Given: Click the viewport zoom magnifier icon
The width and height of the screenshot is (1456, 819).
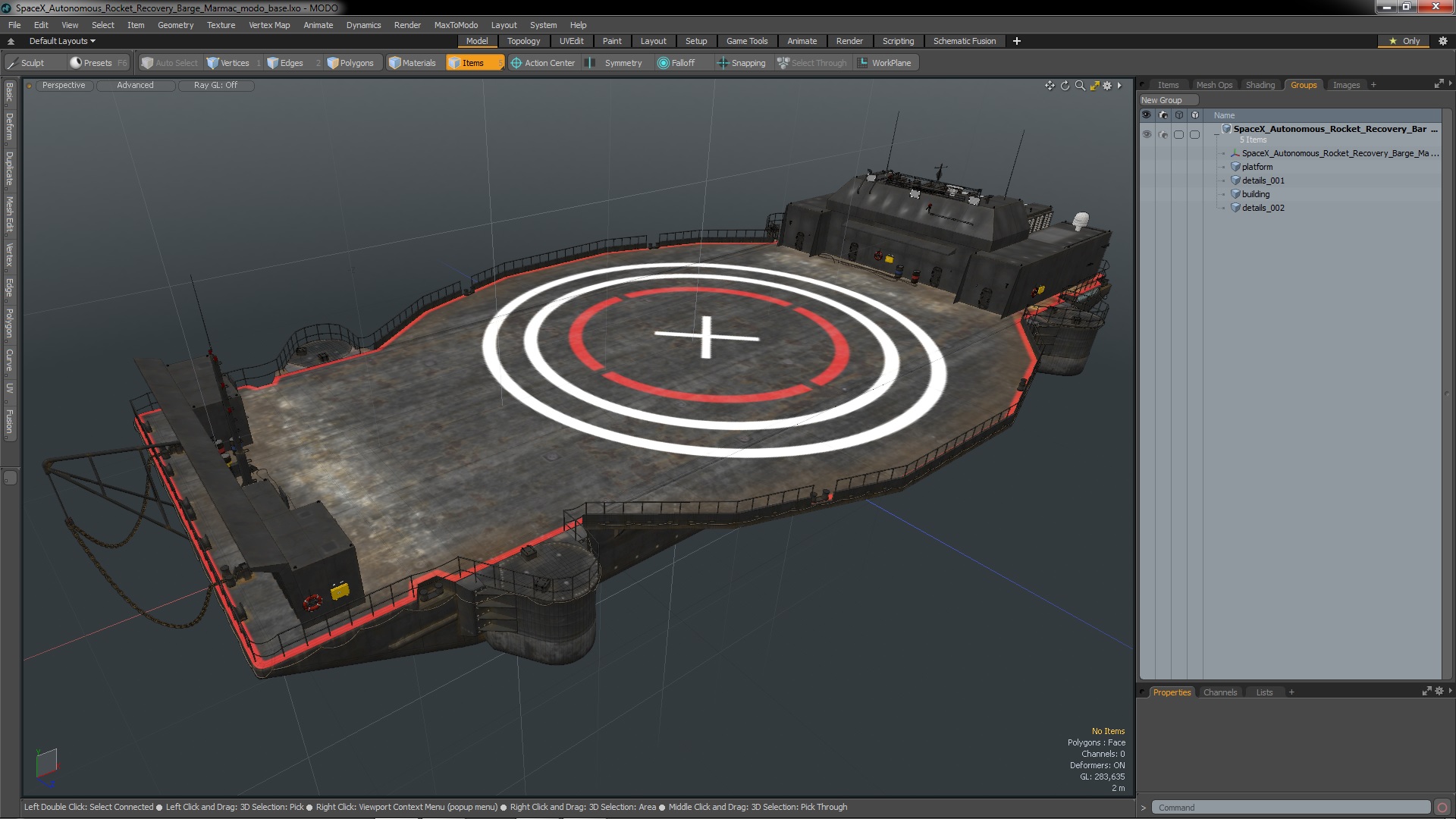Looking at the screenshot, I should (x=1080, y=86).
